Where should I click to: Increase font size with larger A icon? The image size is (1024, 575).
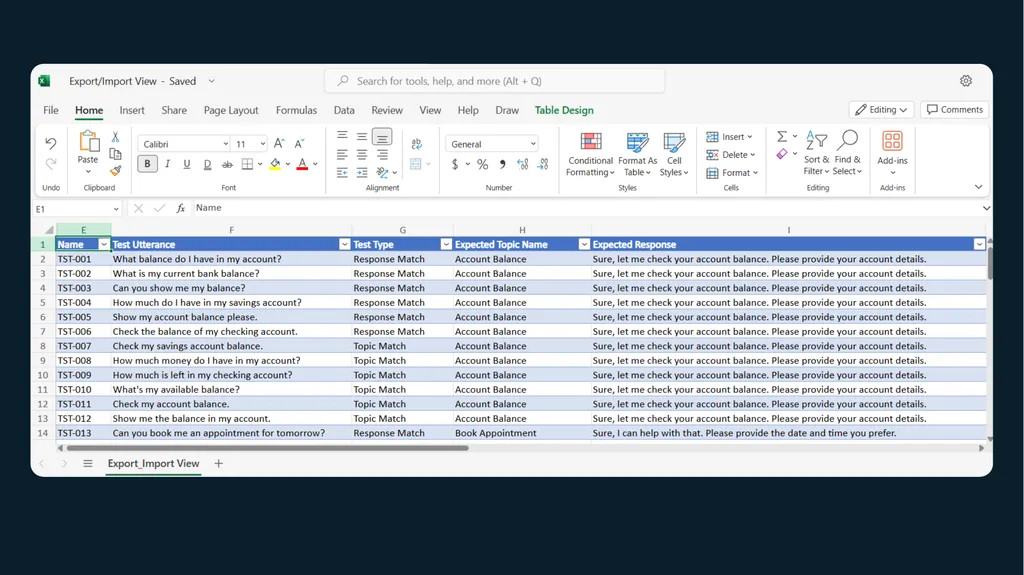click(x=279, y=144)
